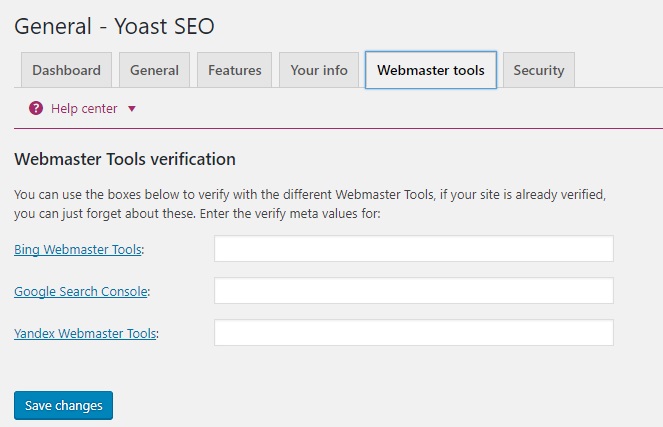Switch to the Dashboard tab
Image resolution: width=663 pixels, height=427 pixels.
coord(66,70)
